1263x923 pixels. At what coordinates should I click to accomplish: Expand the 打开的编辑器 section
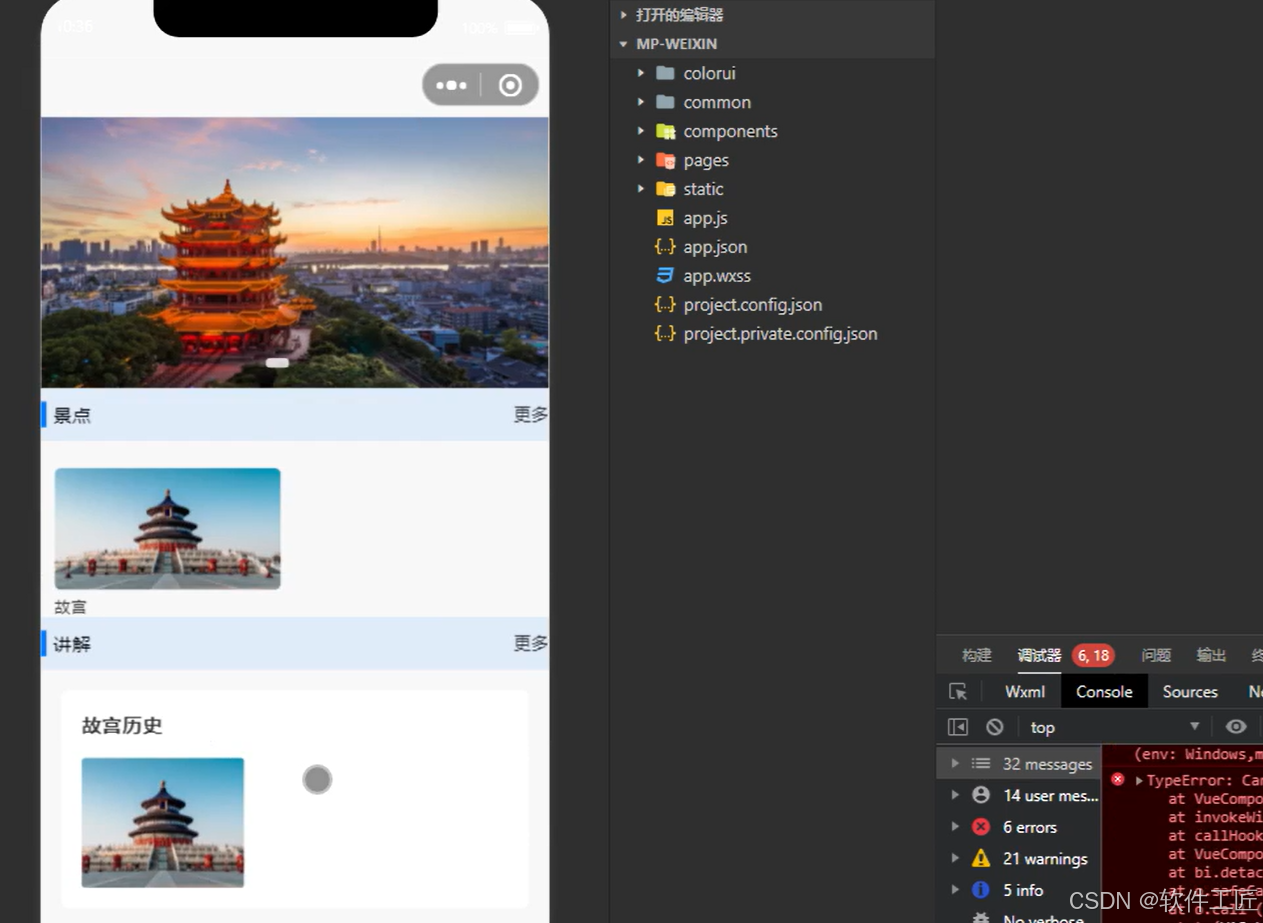click(x=623, y=15)
